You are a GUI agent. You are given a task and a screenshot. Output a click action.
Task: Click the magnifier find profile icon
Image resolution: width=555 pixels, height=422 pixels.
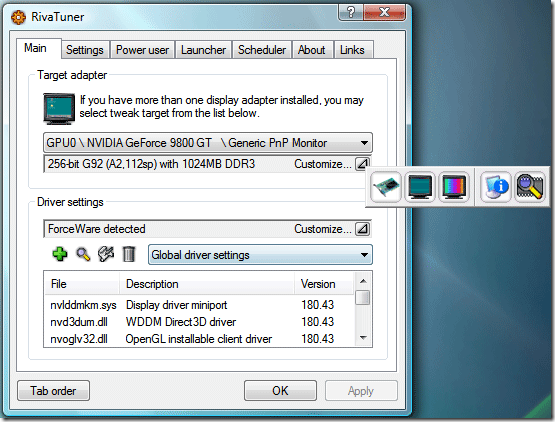point(83,254)
